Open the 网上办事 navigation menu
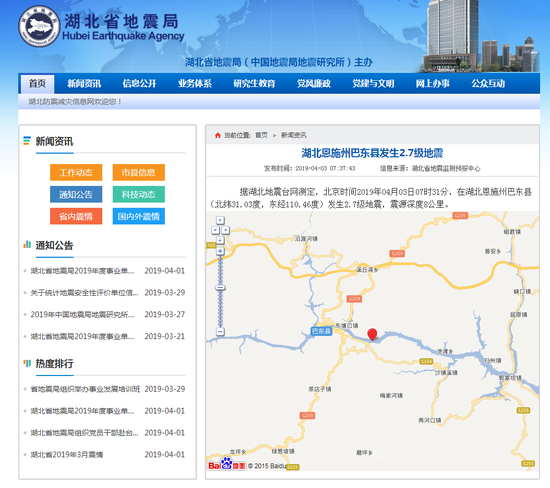The height and width of the screenshot is (488, 550). [432, 83]
